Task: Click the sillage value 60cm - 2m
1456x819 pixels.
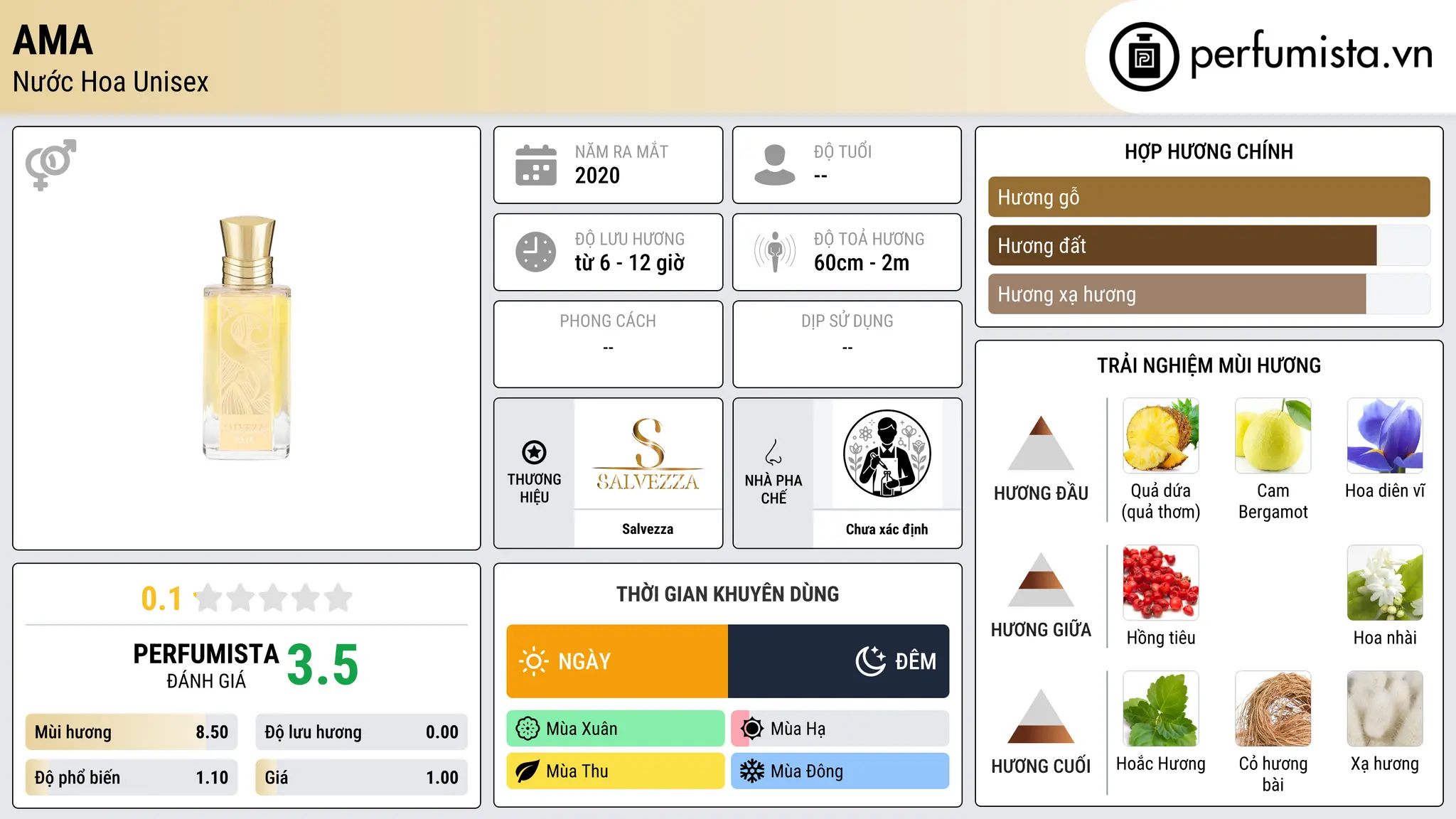Action: 862,263
